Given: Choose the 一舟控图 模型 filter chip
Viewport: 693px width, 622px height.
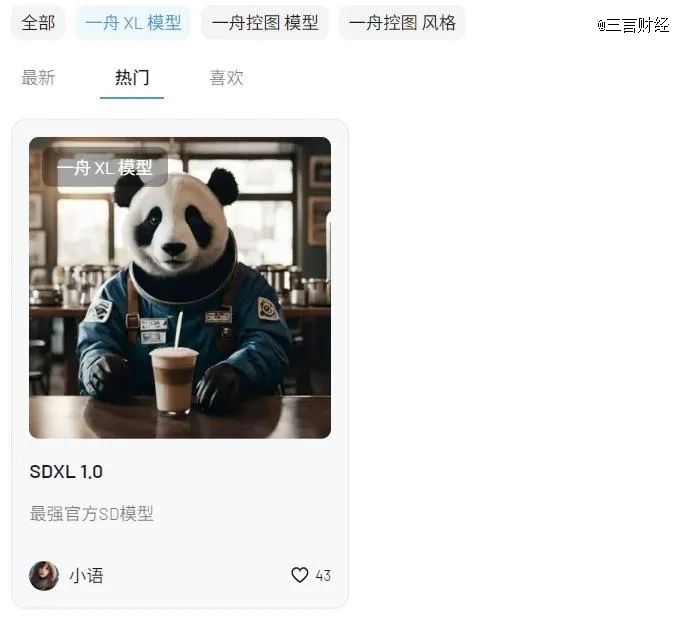Looking at the screenshot, I should (265, 23).
